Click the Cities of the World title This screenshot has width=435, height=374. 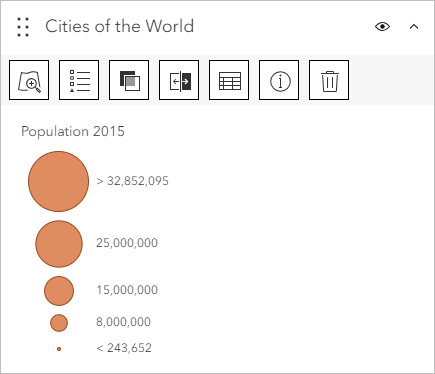(119, 26)
